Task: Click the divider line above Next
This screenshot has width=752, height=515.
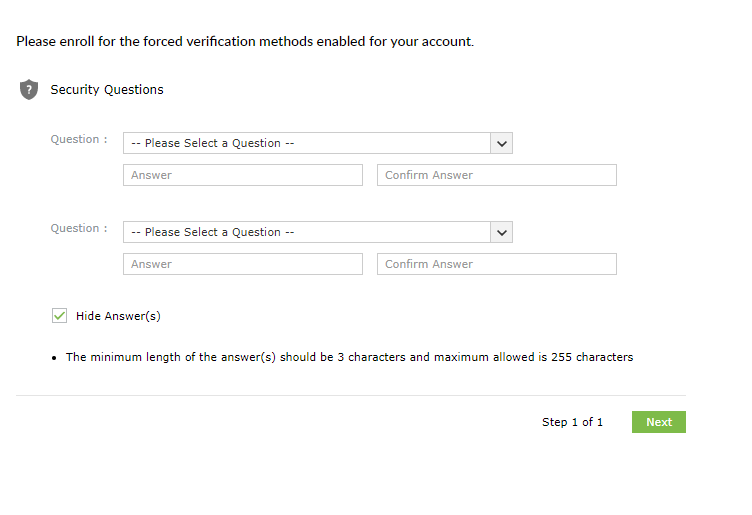Action: [350, 395]
